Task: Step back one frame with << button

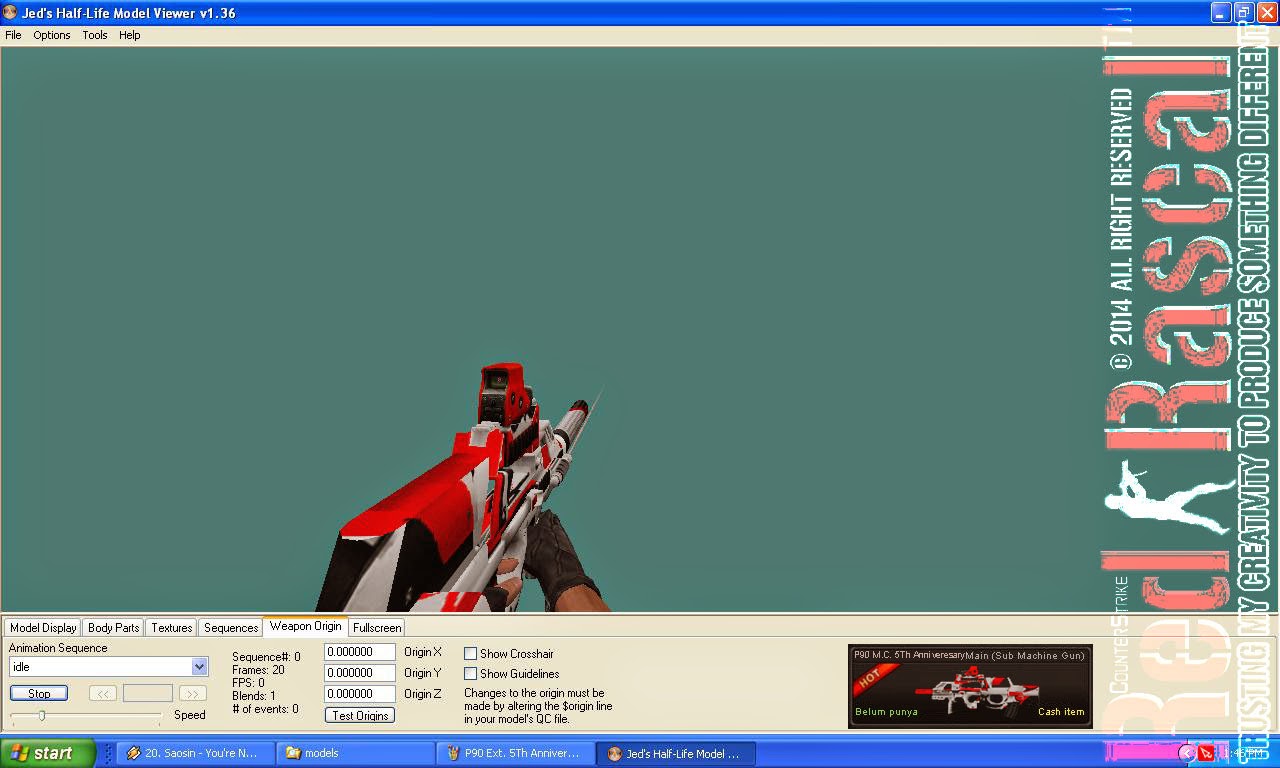Action: 103,693
